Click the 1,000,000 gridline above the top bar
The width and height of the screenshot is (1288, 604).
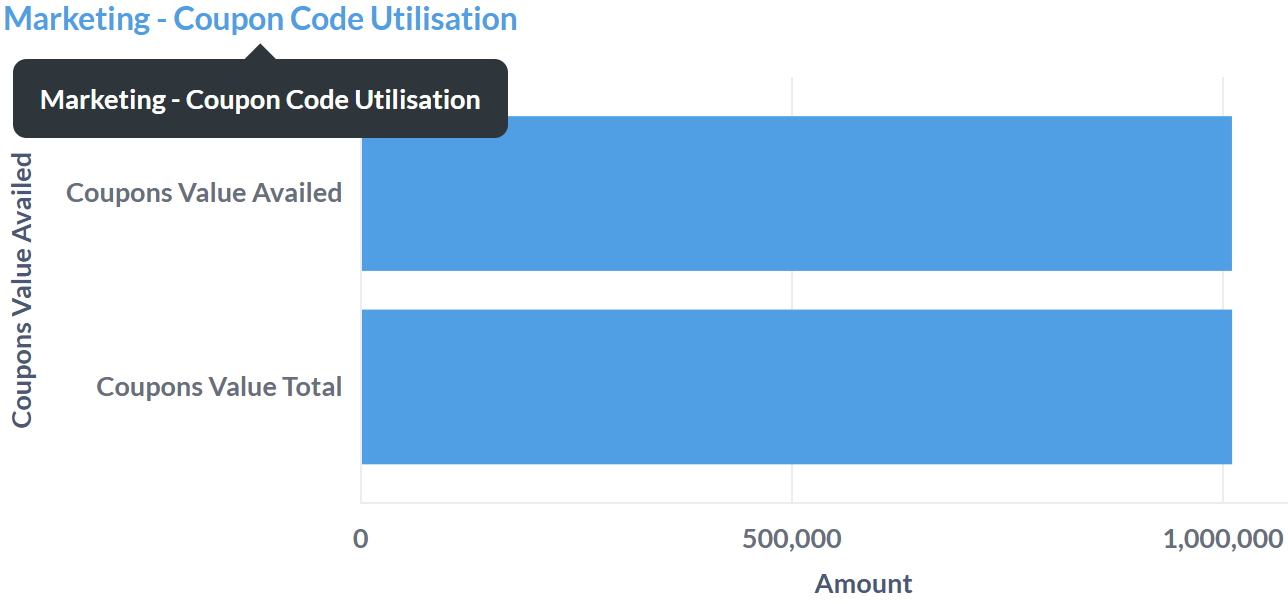tap(1223, 96)
